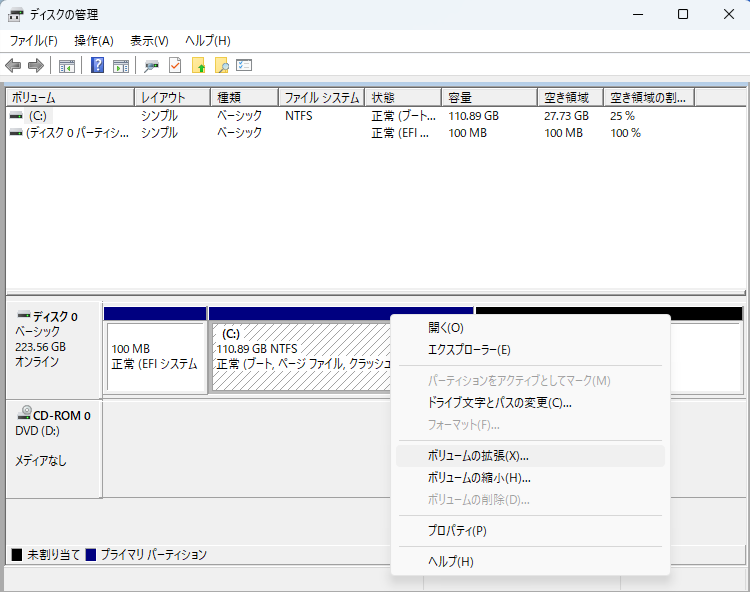Click the Forward arrow toolbar icon
750x592 pixels.
pos(36,65)
